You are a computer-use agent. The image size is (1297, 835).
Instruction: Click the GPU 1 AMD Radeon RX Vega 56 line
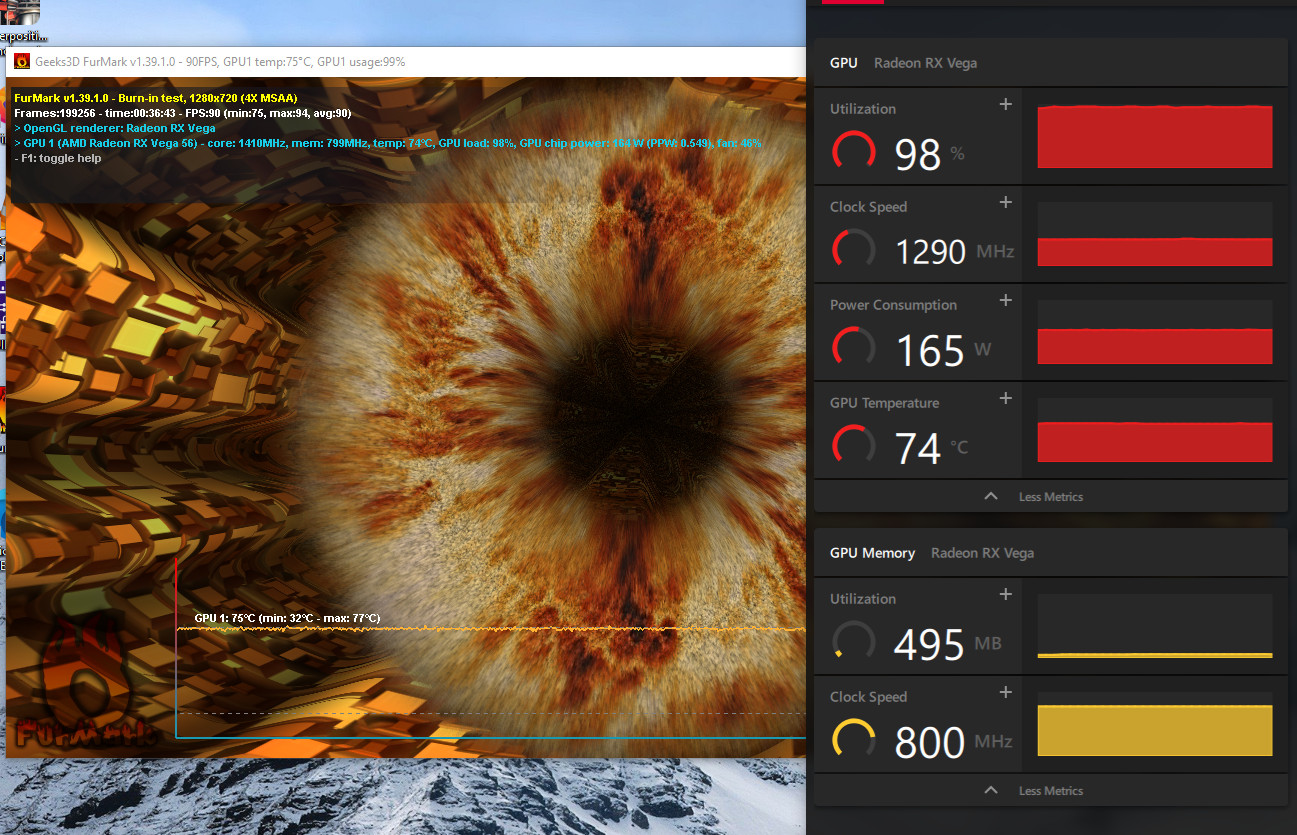388,143
